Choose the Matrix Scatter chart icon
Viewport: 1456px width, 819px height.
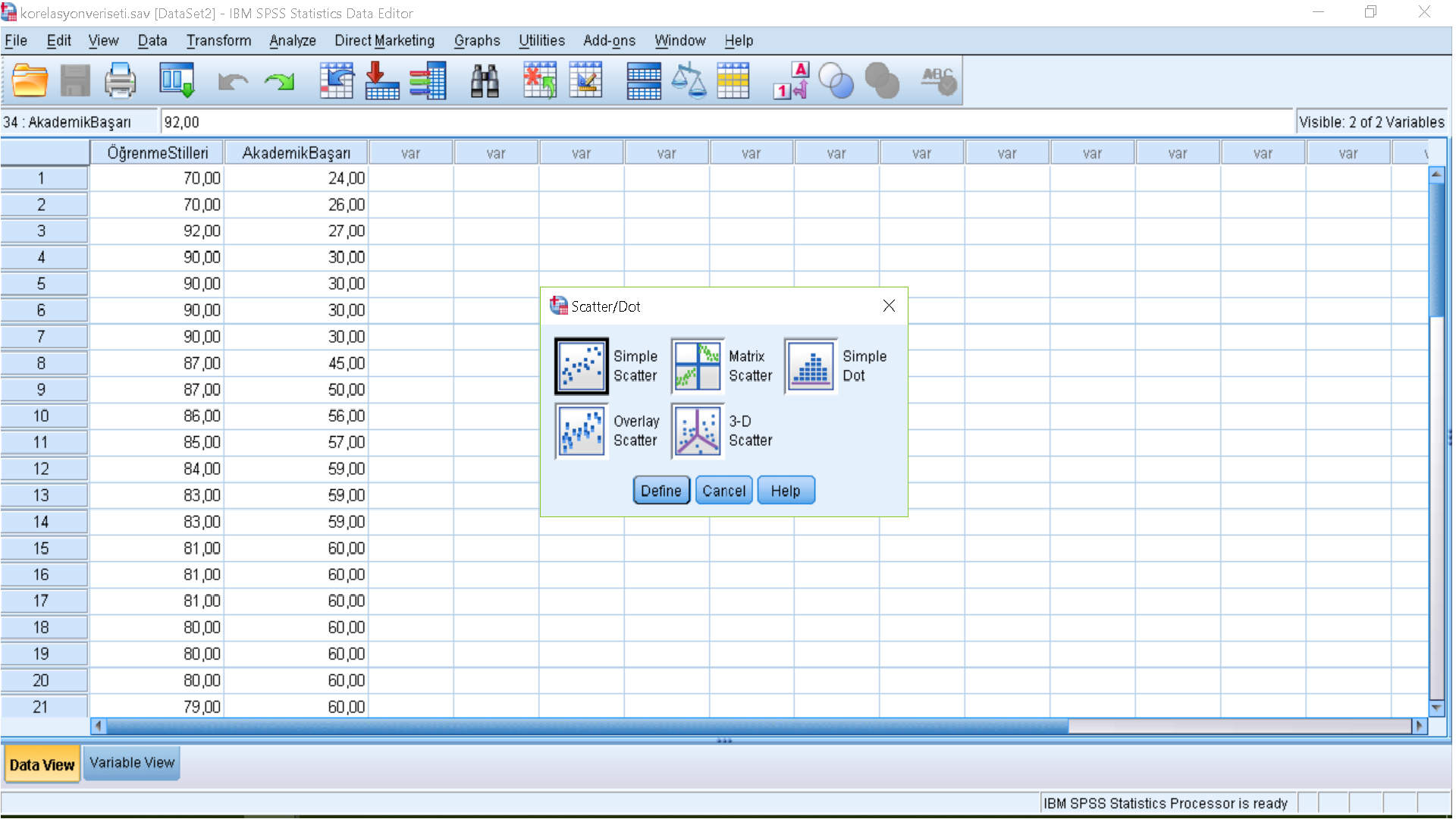697,366
